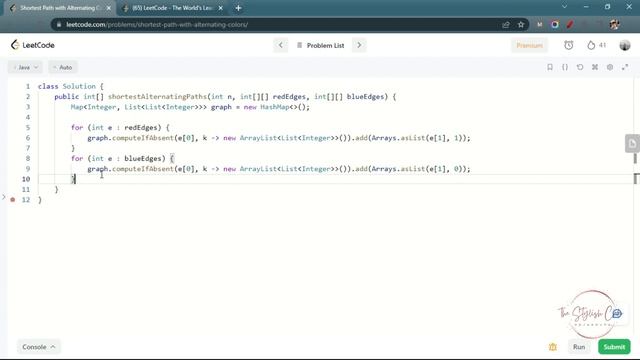Open the keyboard shortcuts icon

tap(595, 67)
